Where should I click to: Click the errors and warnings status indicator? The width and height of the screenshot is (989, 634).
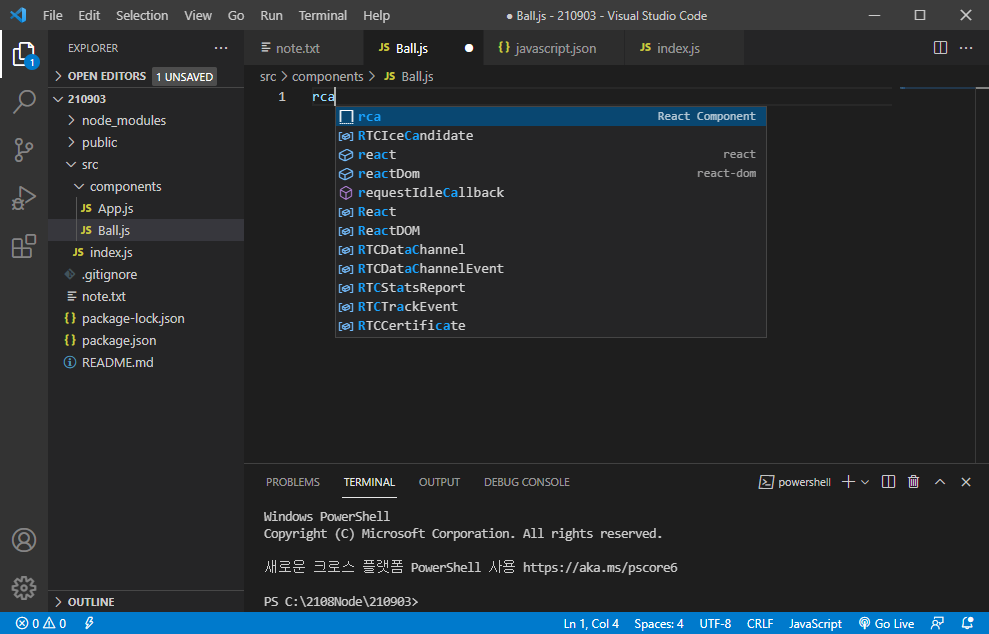pos(41,623)
